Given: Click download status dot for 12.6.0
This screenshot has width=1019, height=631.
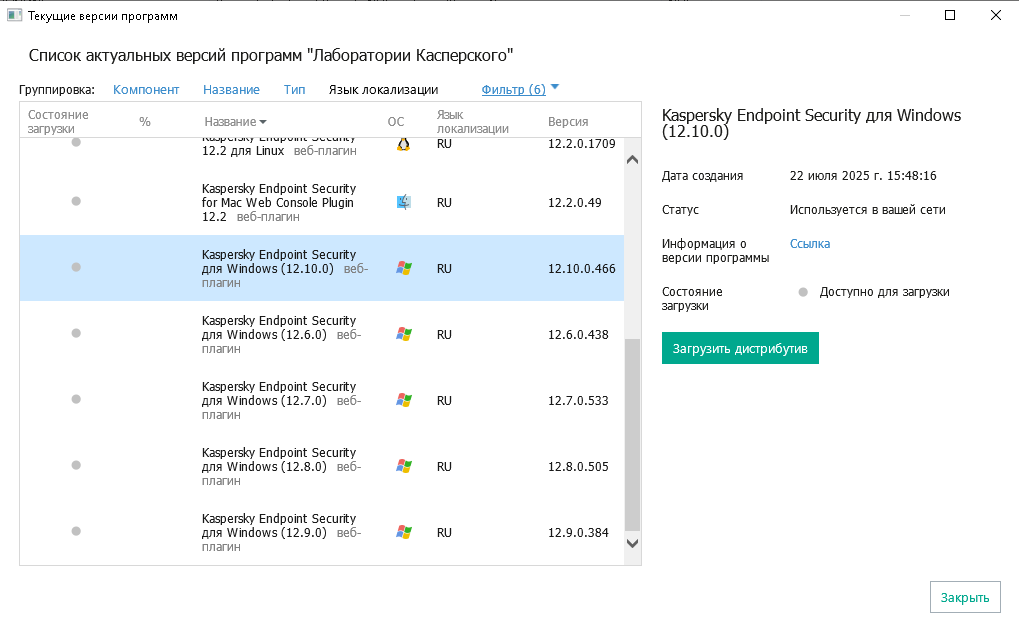Looking at the screenshot, I should (x=76, y=334).
